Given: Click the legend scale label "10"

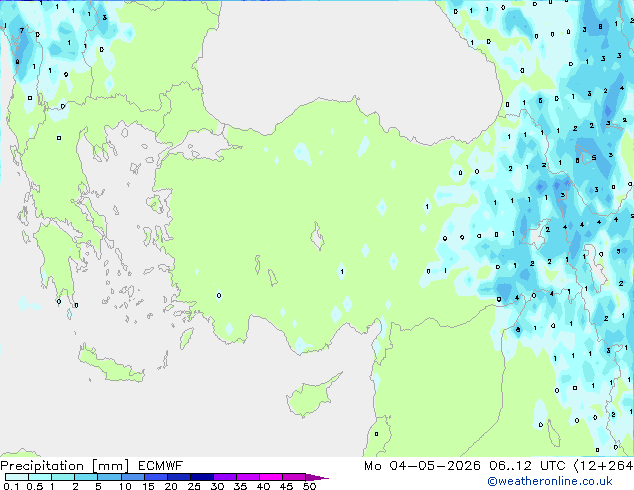Looking at the screenshot, I should pyautogui.click(x=125, y=486).
